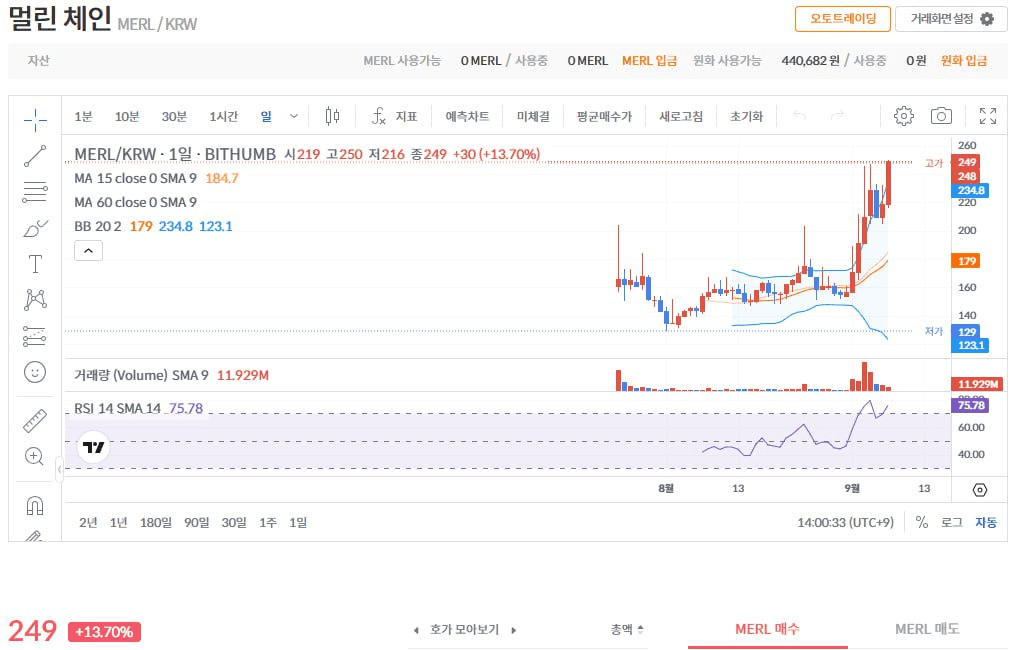Toggle the magnet snap mode

35,505
